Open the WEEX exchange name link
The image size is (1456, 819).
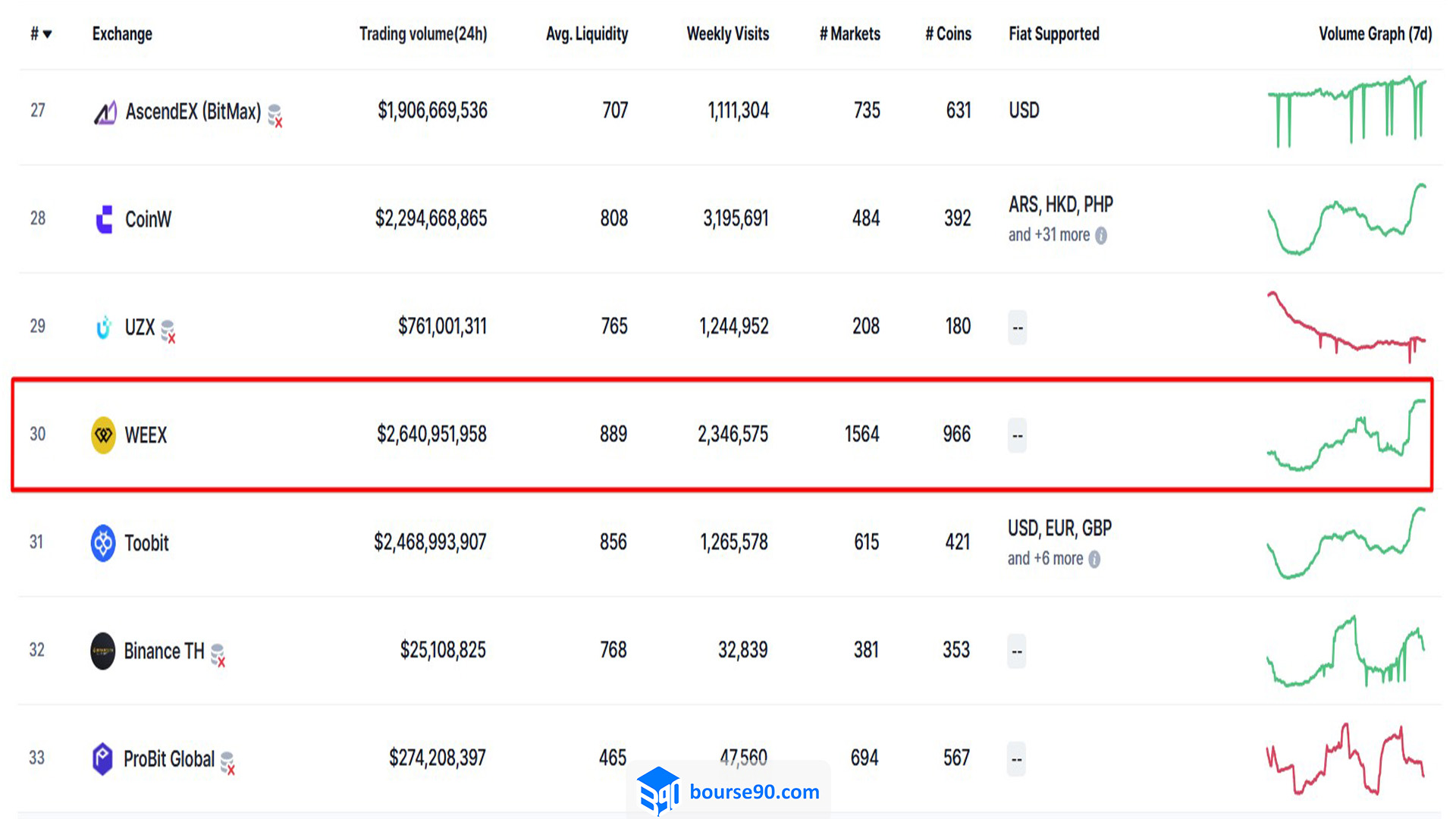(x=146, y=435)
